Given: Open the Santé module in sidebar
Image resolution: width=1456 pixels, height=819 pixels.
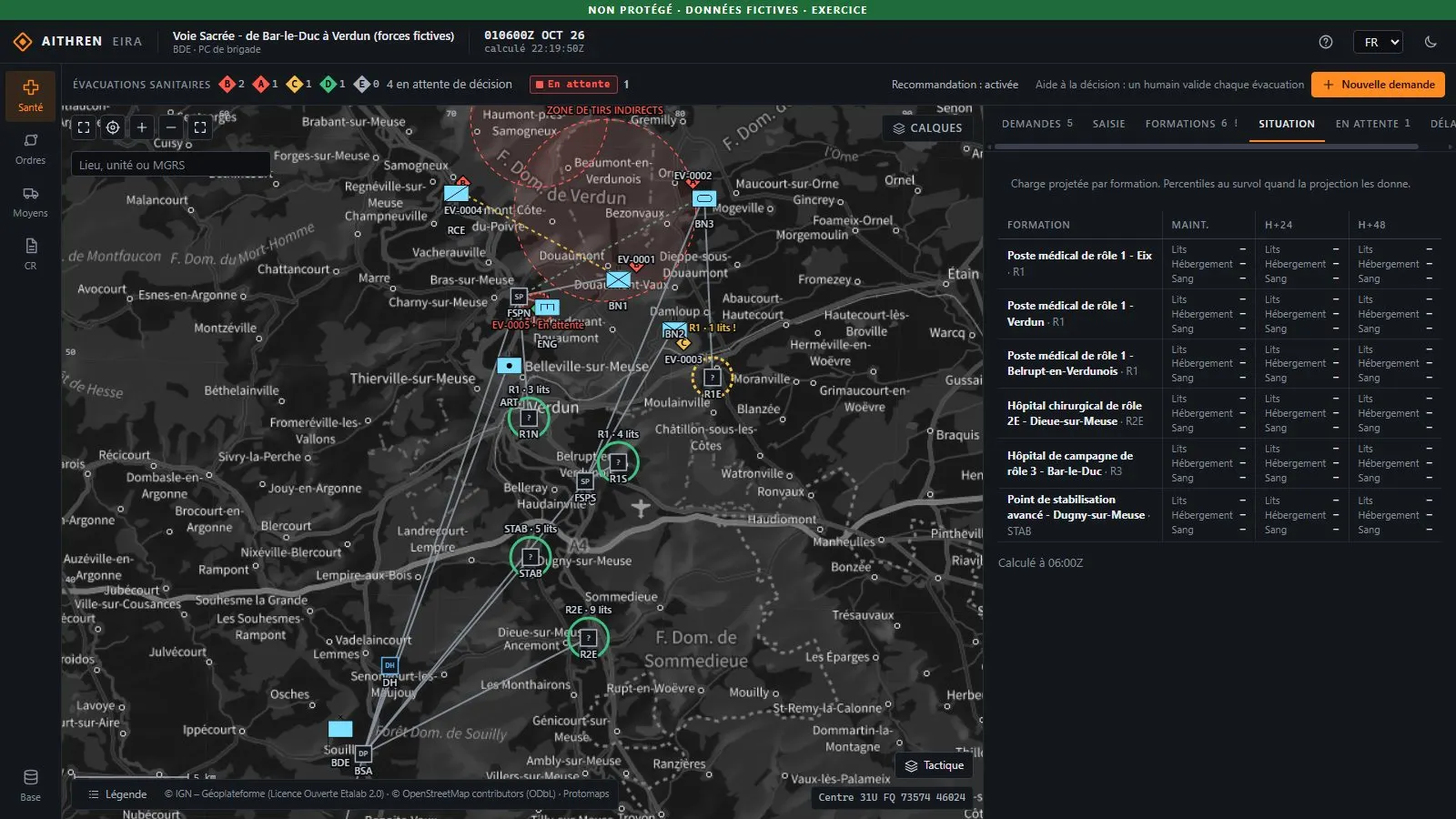Looking at the screenshot, I should click(x=30, y=96).
